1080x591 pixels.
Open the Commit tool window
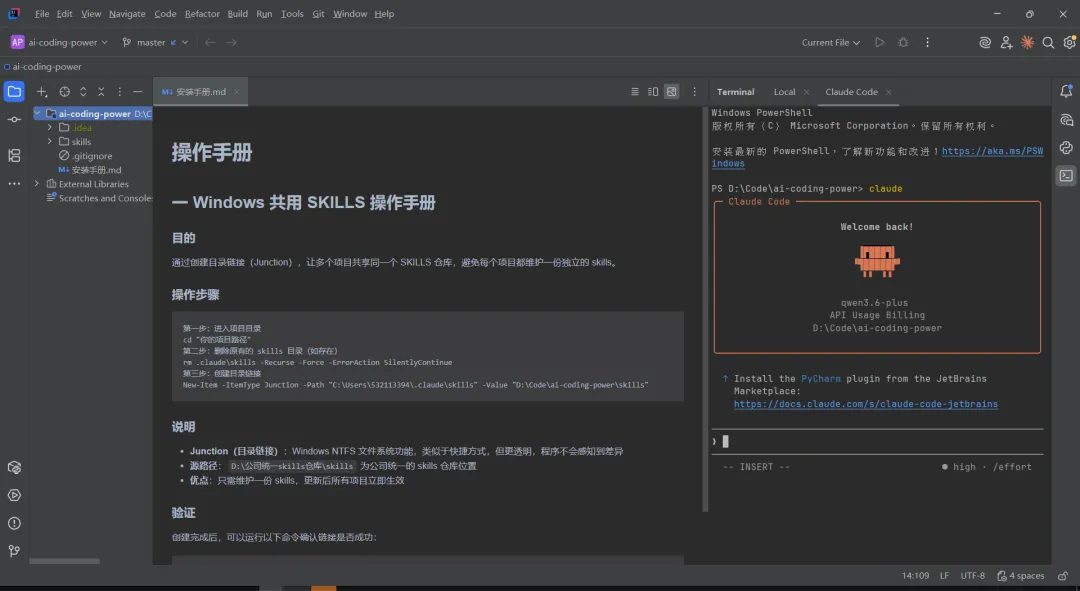click(14, 120)
